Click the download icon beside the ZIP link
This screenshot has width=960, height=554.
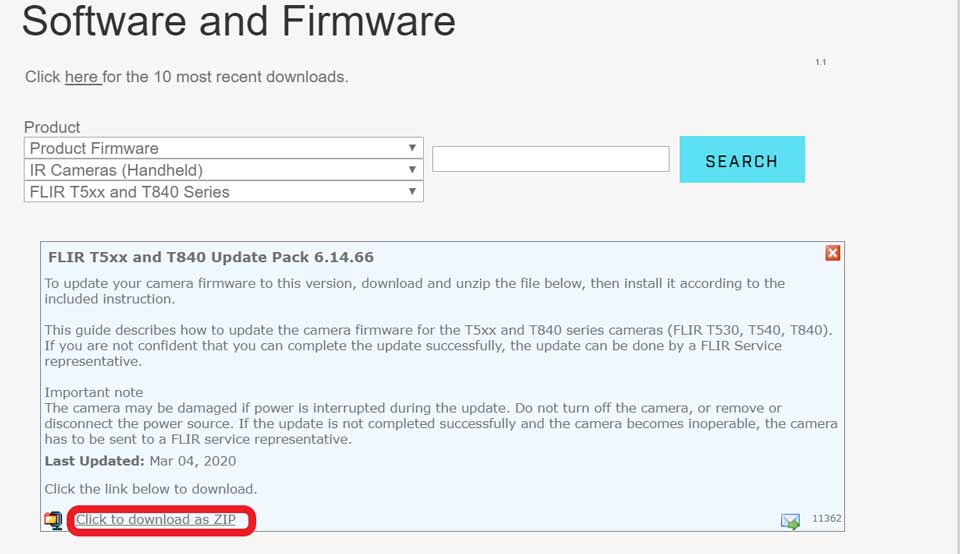click(x=53, y=520)
